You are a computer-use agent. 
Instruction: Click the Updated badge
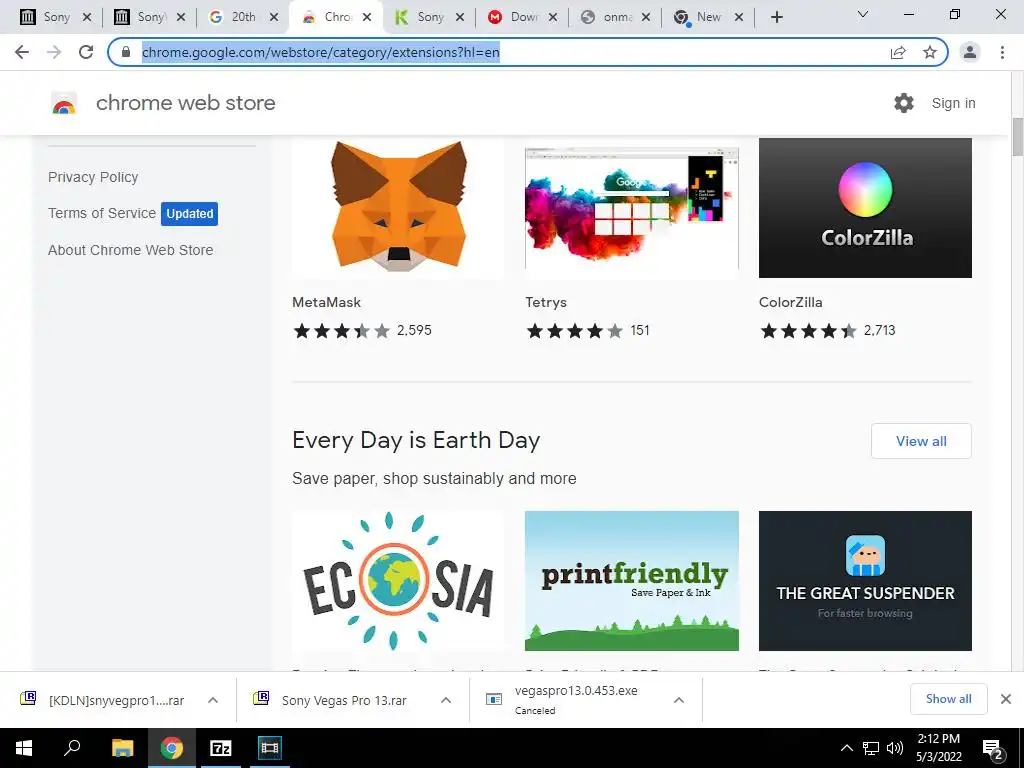(189, 214)
